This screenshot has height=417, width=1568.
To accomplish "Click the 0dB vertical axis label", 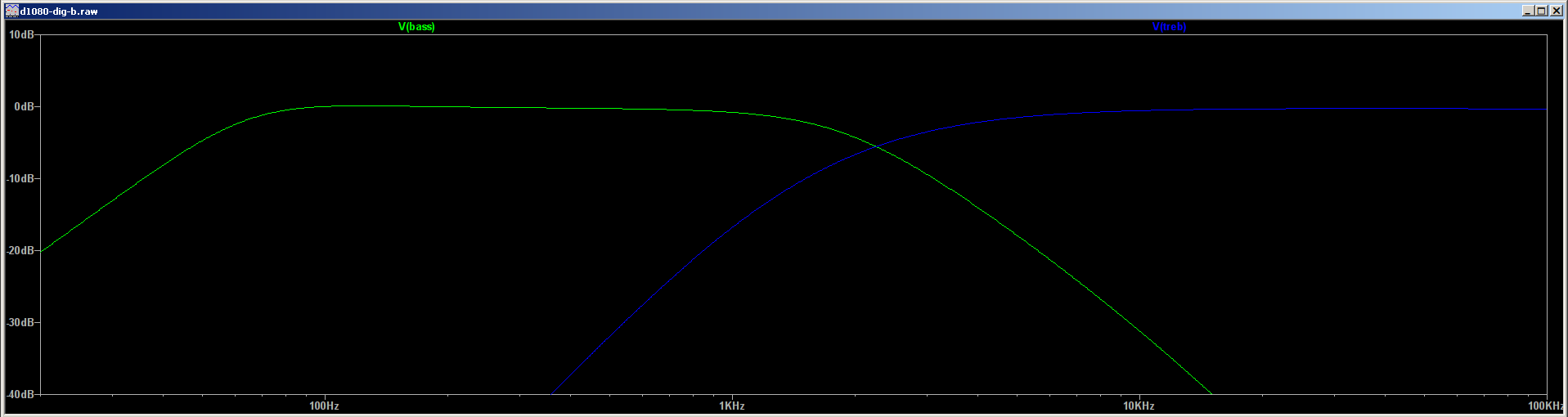I will click(24, 107).
